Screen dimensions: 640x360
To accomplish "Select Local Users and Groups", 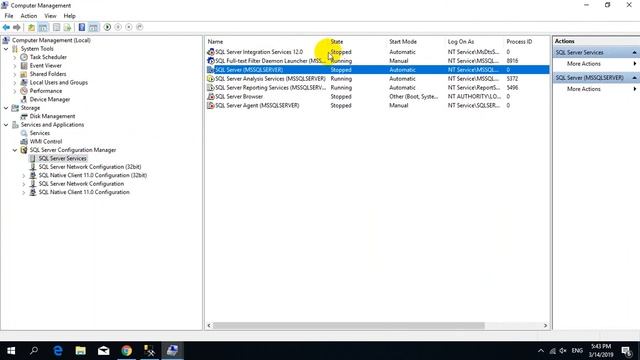I will pos(58,82).
